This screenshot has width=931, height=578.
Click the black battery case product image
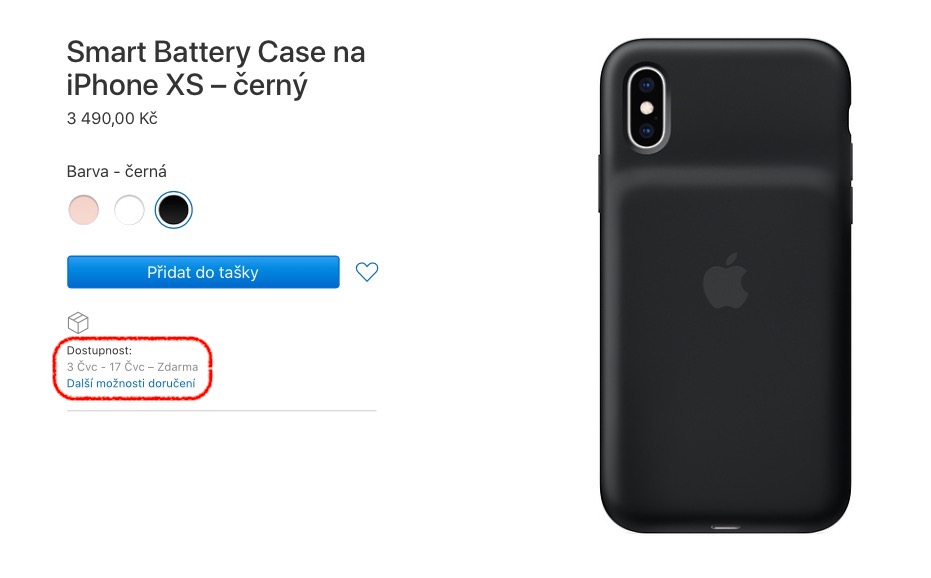point(725,286)
